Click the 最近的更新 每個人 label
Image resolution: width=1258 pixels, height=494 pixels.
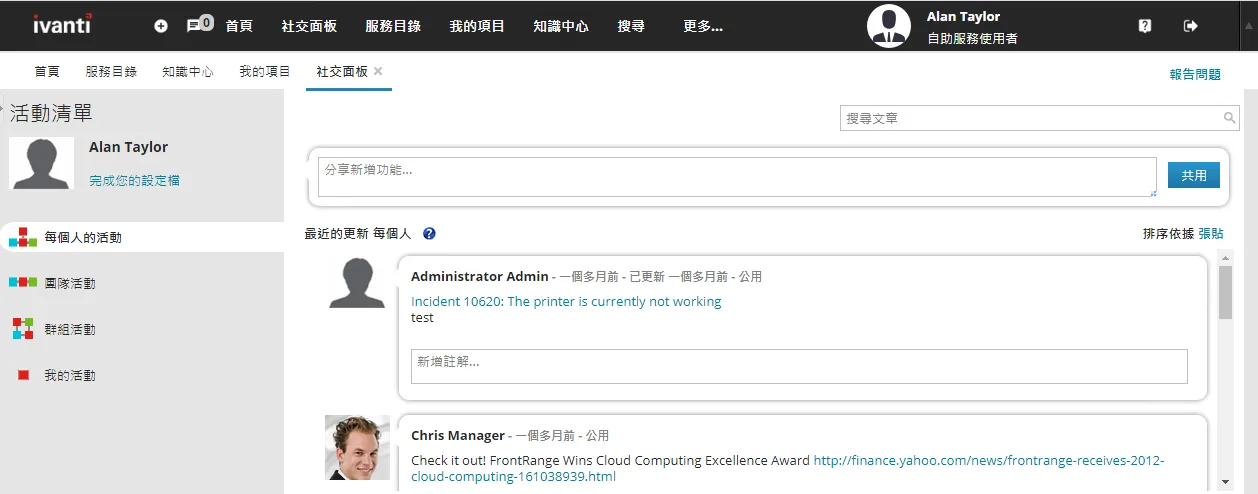[x=358, y=234]
